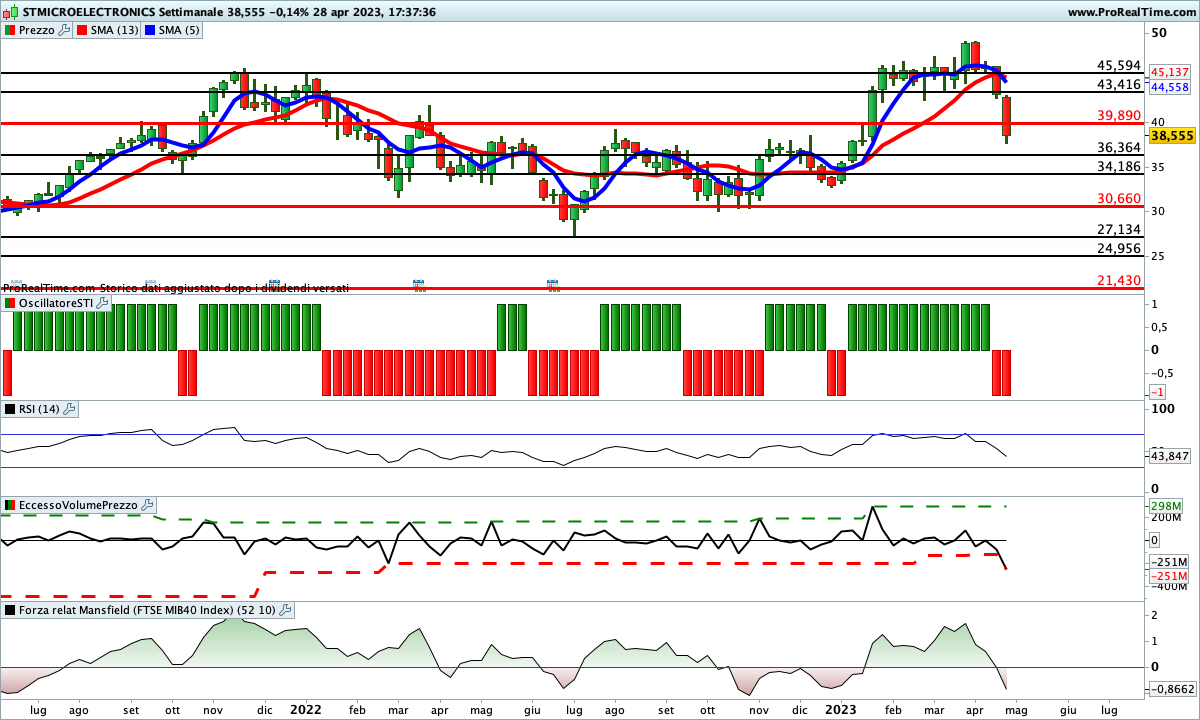This screenshot has height=720, width=1200.
Task: Click the OscillatoreSTI value label -1
Action: point(1157,392)
